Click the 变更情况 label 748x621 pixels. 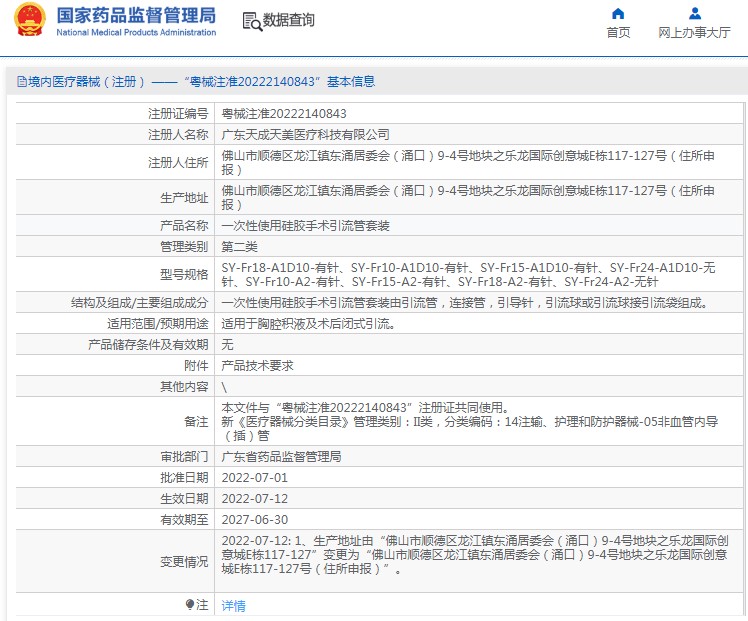(184, 562)
